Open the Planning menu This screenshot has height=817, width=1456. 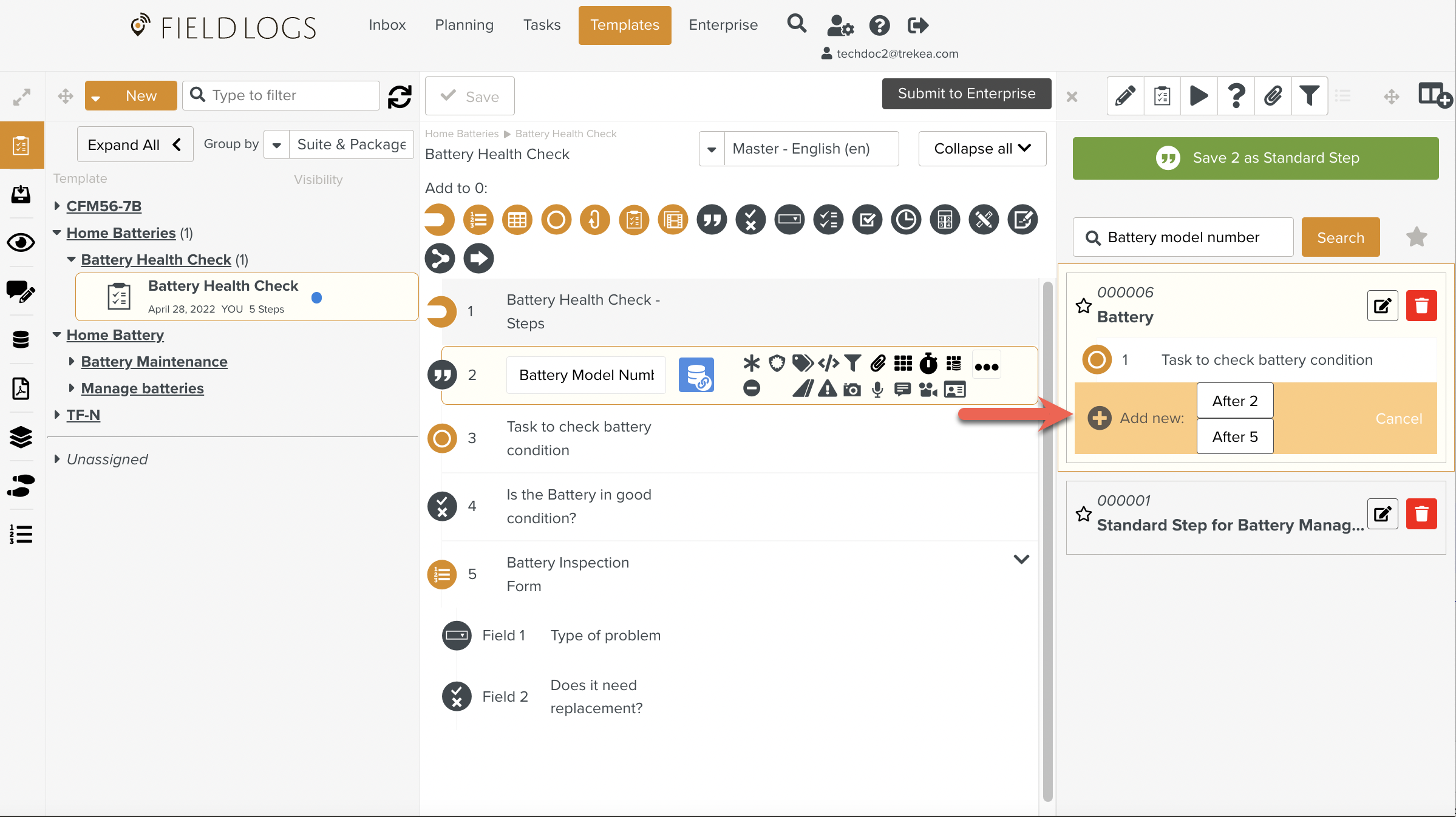464,25
